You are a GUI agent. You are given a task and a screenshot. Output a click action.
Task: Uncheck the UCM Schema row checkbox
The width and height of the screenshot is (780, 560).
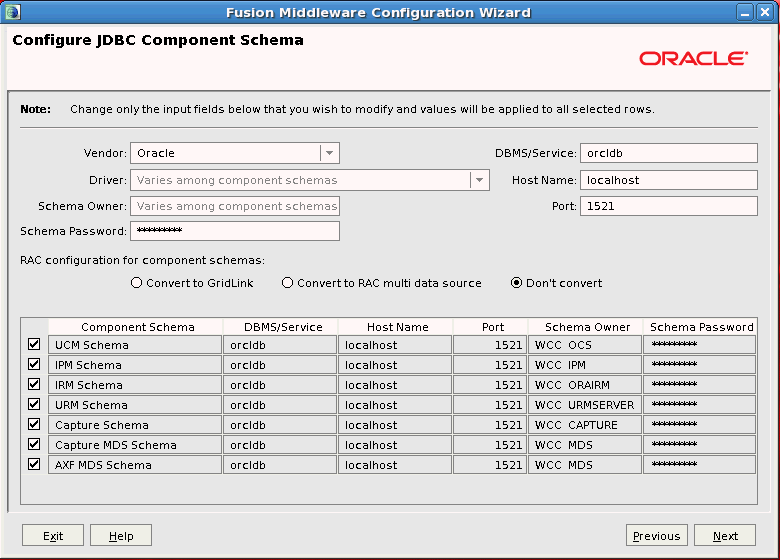34,344
